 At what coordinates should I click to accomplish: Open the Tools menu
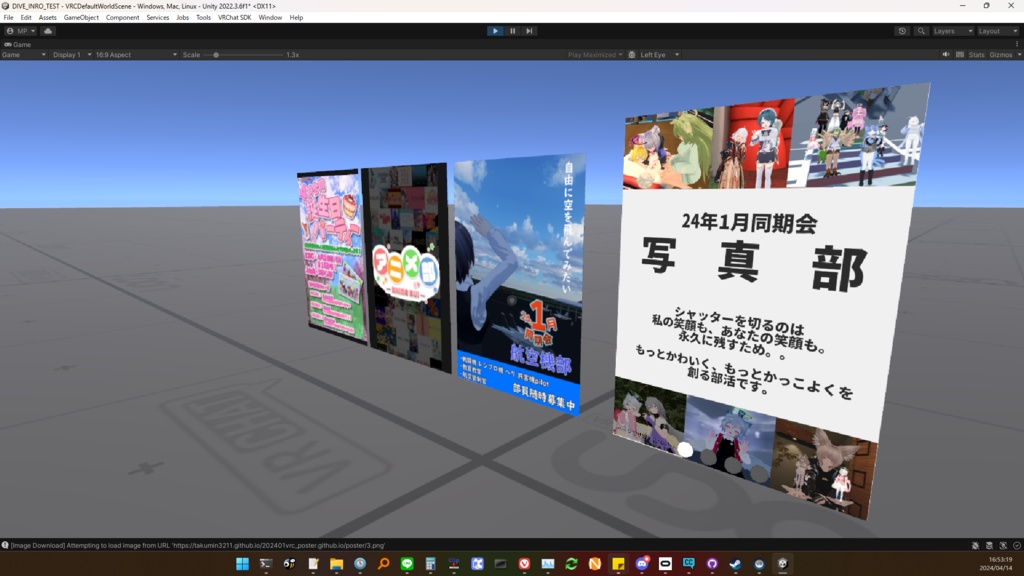click(x=203, y=18)
